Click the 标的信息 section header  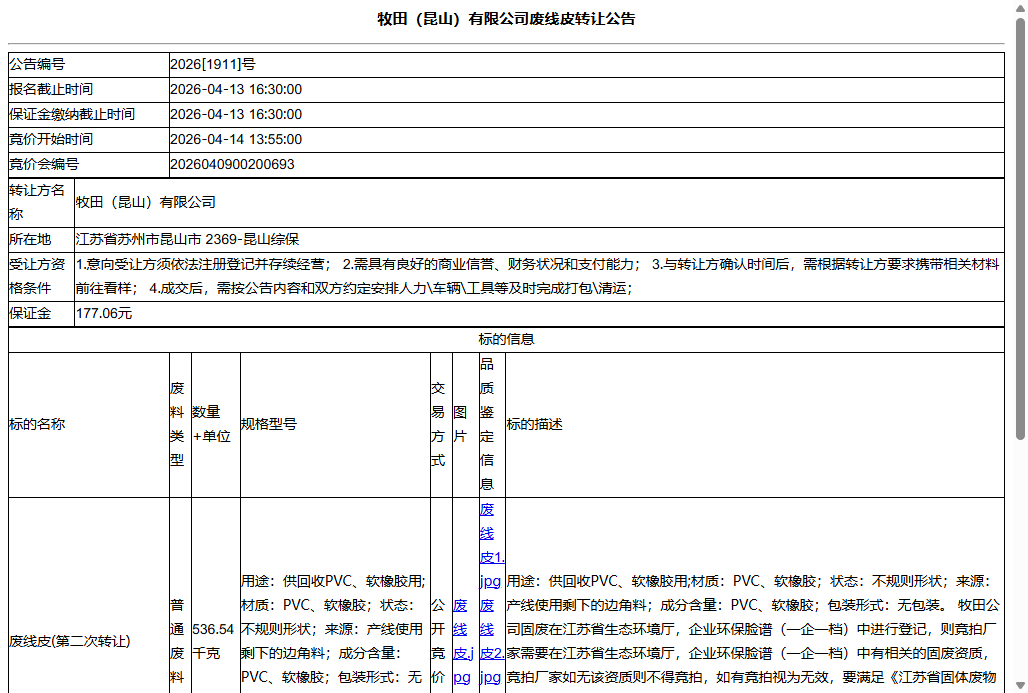[x=506, y=340]
